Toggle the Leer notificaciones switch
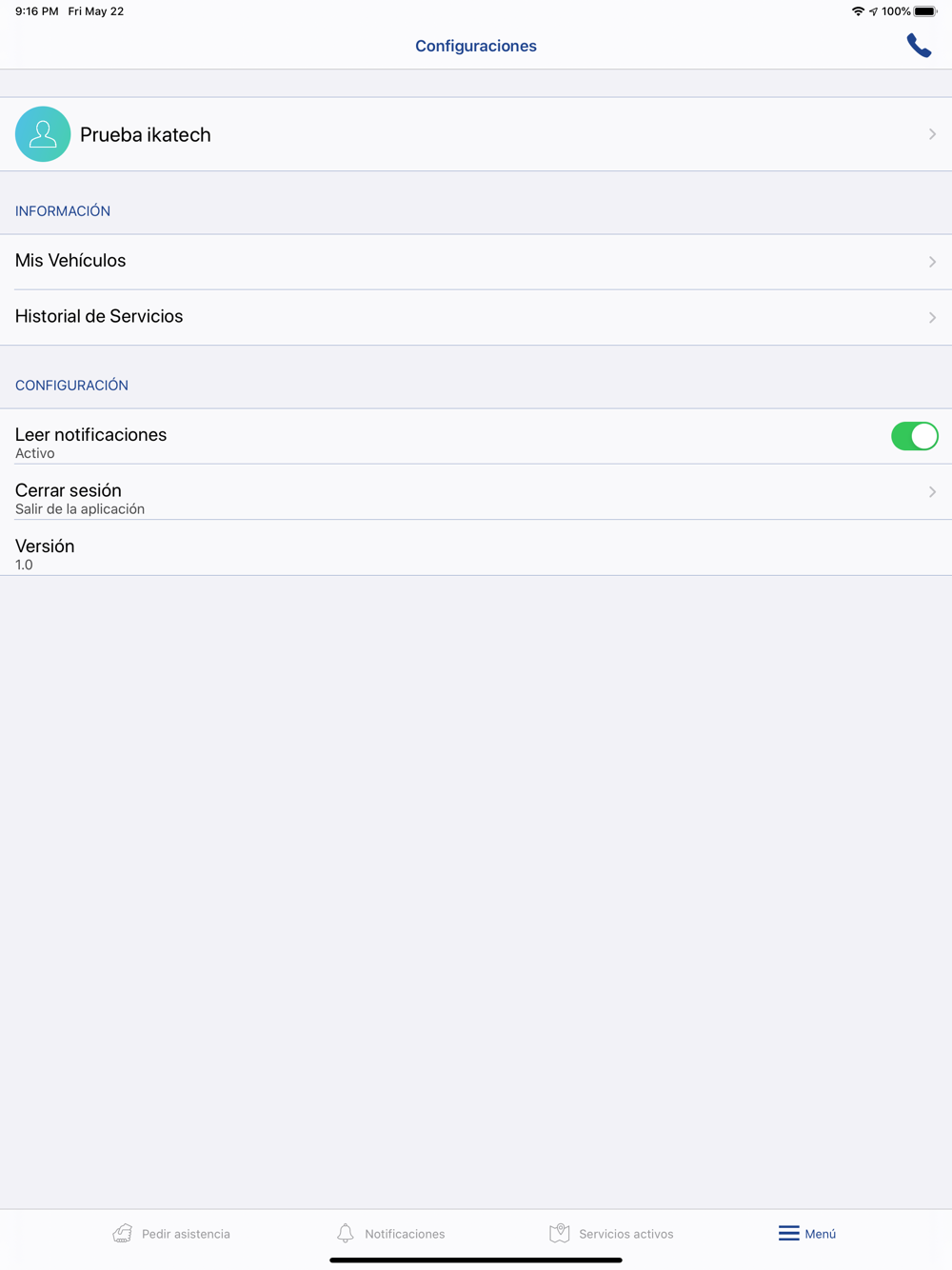The image size is (952, 1270). 915,436
